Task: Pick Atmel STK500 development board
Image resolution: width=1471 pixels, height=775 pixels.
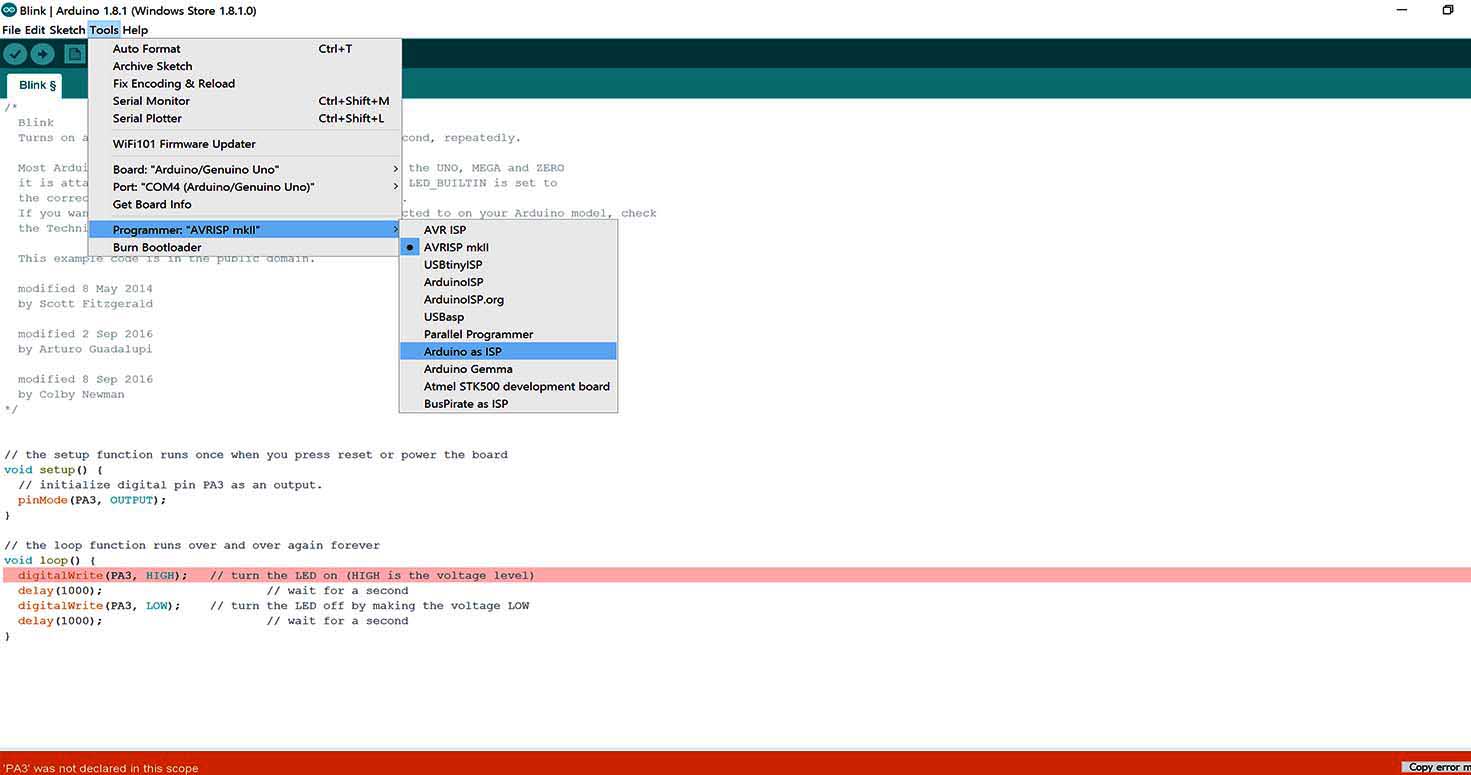Action: (x=508, y=386)
